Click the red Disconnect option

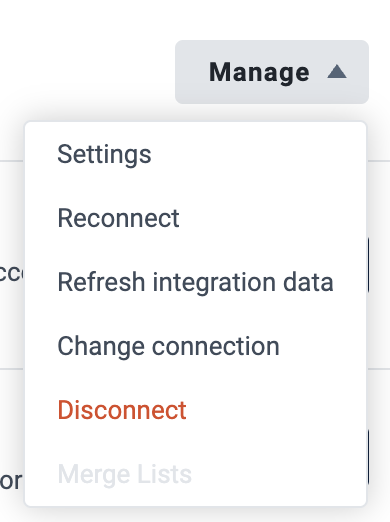click(x=122, y=410)
